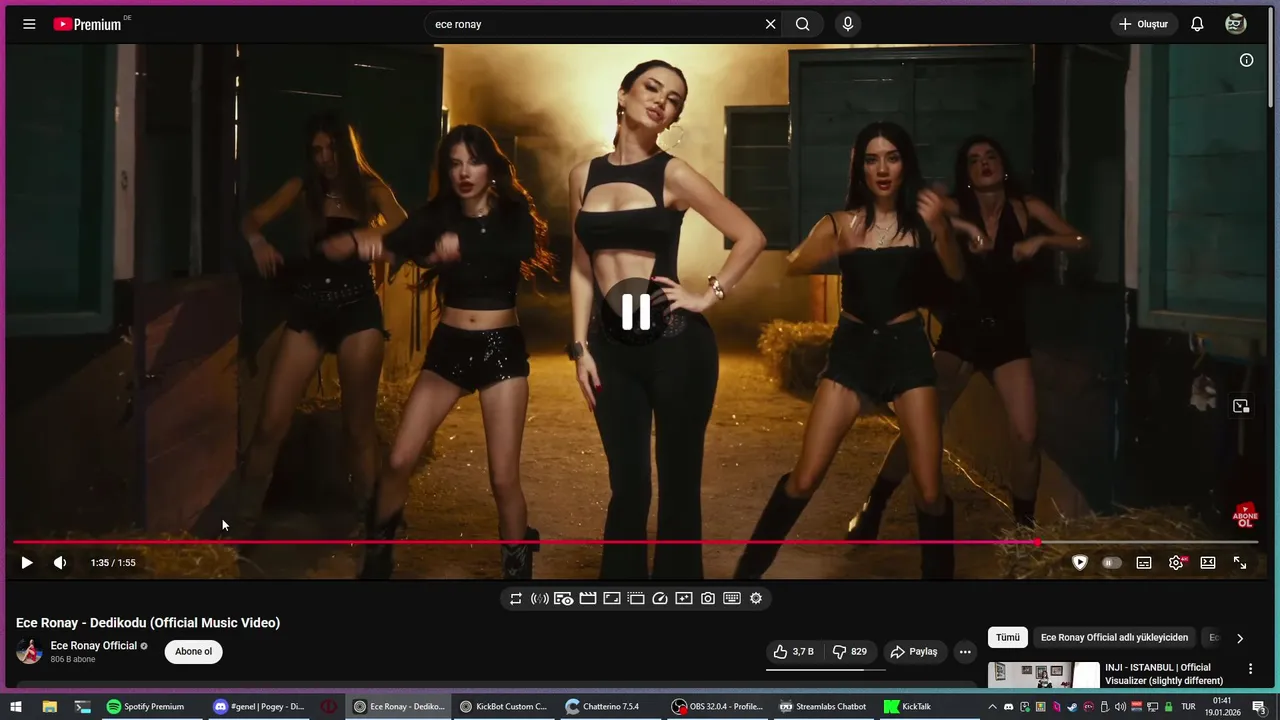The image size is (1280, 720).
Task: Change the TUR keyboard language indicator
Action: (x=1188, y=706)
